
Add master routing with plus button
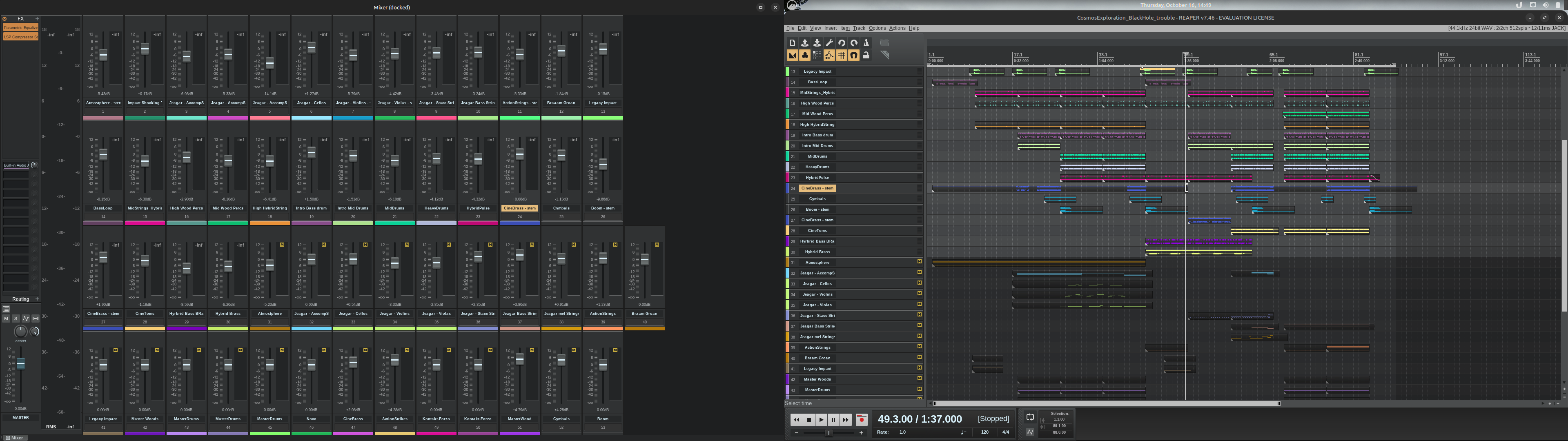pyautogui.click(x=37, y=299)
